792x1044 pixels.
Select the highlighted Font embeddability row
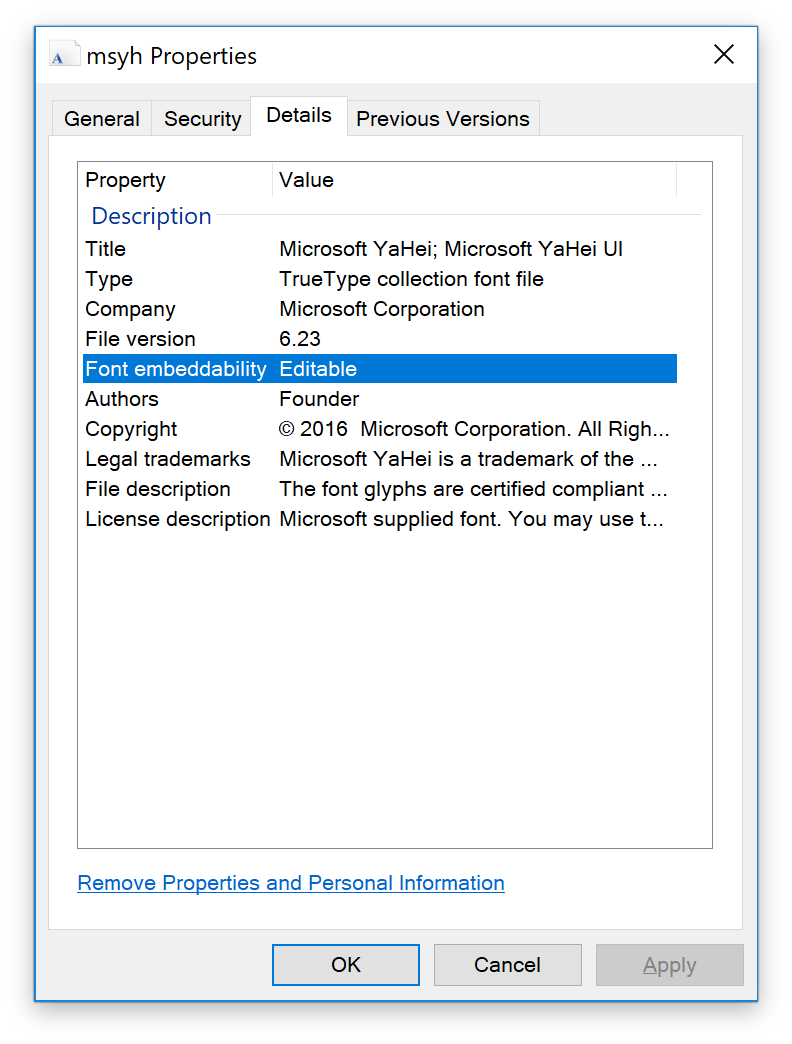coord(379,369)
